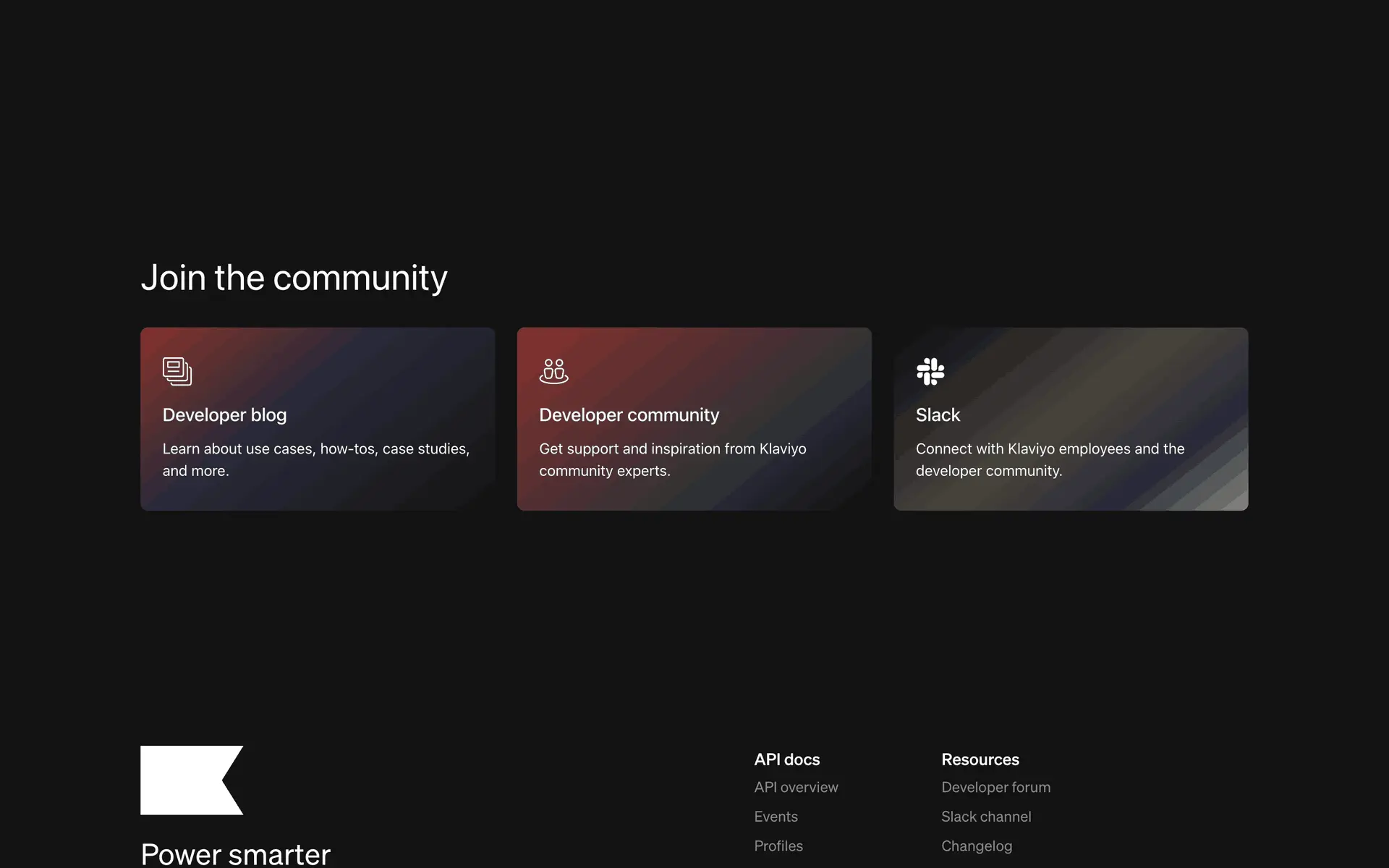Click the Resources footer heading
Image resolution: width=1389 pixels, height=868 pixels.
[980, 759]
